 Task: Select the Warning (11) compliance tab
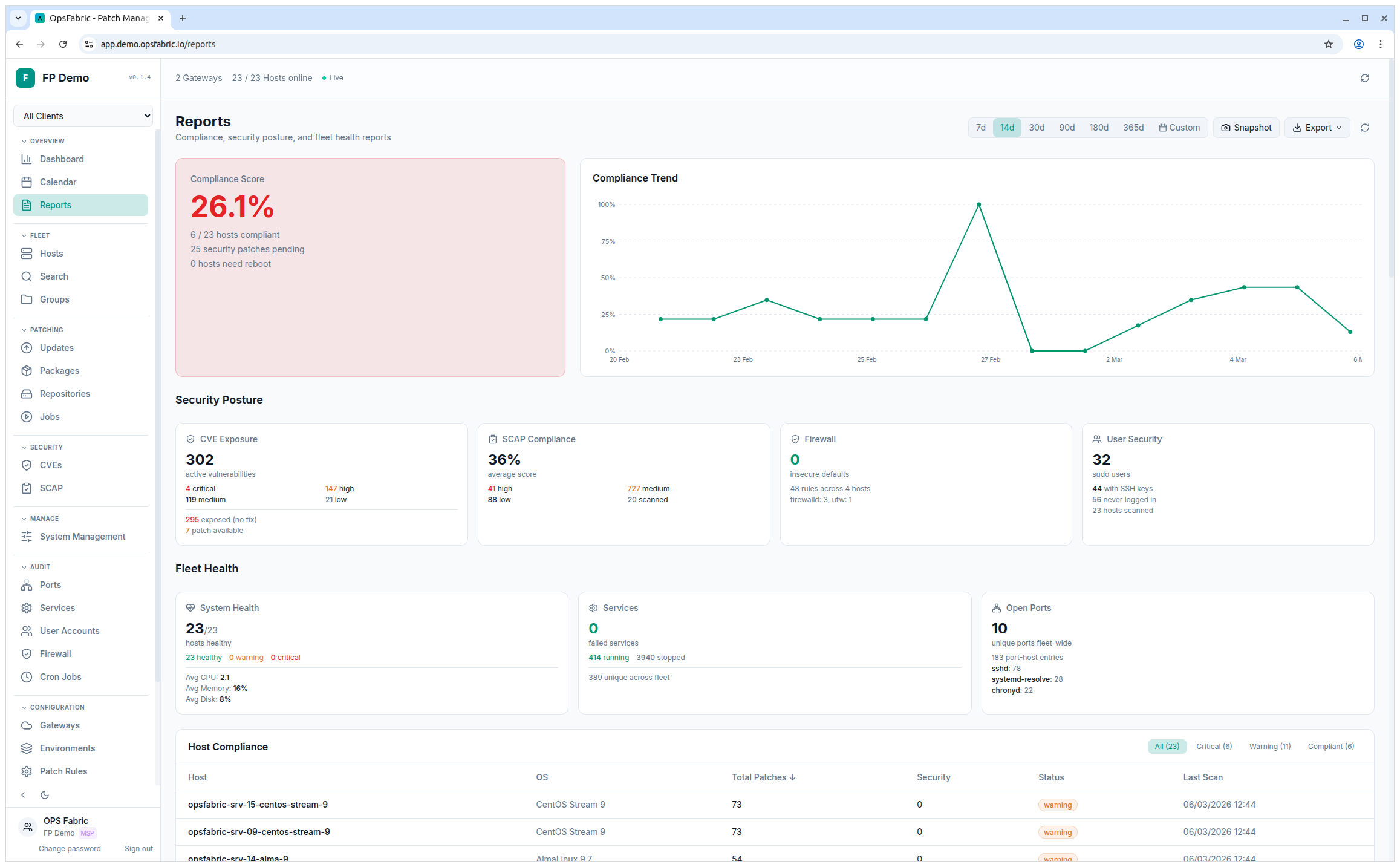(x=1269, y=746)
